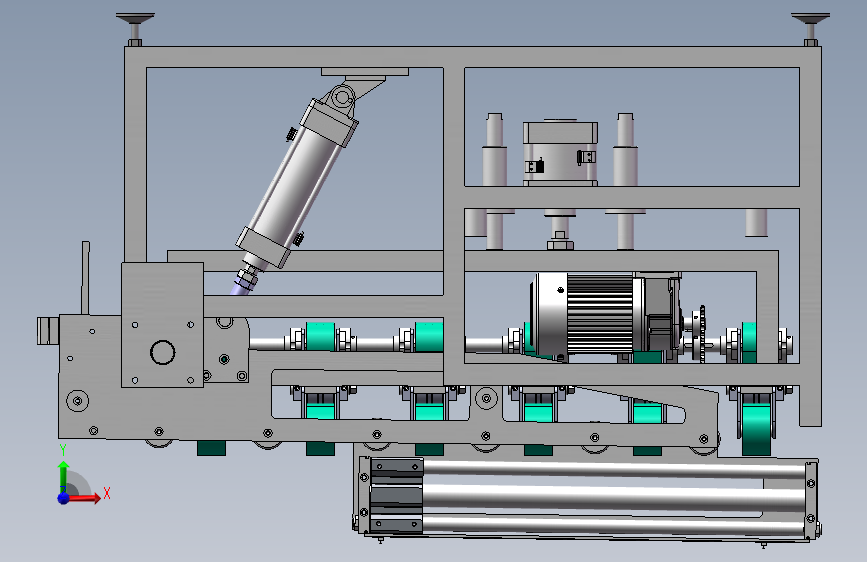This screenshot has height=562, width=867.
Task: Click the "Y" axis label
Action: click(63, 450)
